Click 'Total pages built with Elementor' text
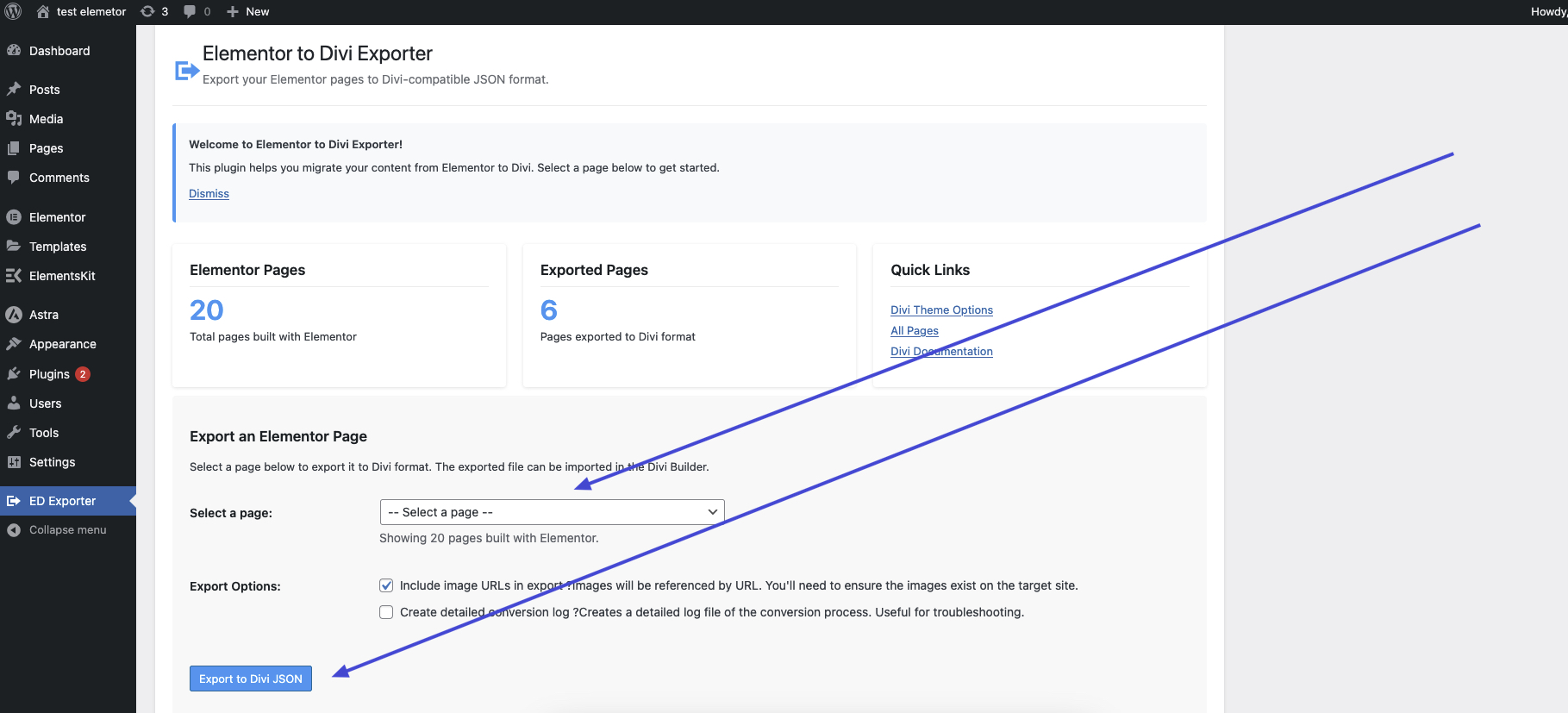The width and height of the screenshot is (1568, 713). click(x=273, y=336)
